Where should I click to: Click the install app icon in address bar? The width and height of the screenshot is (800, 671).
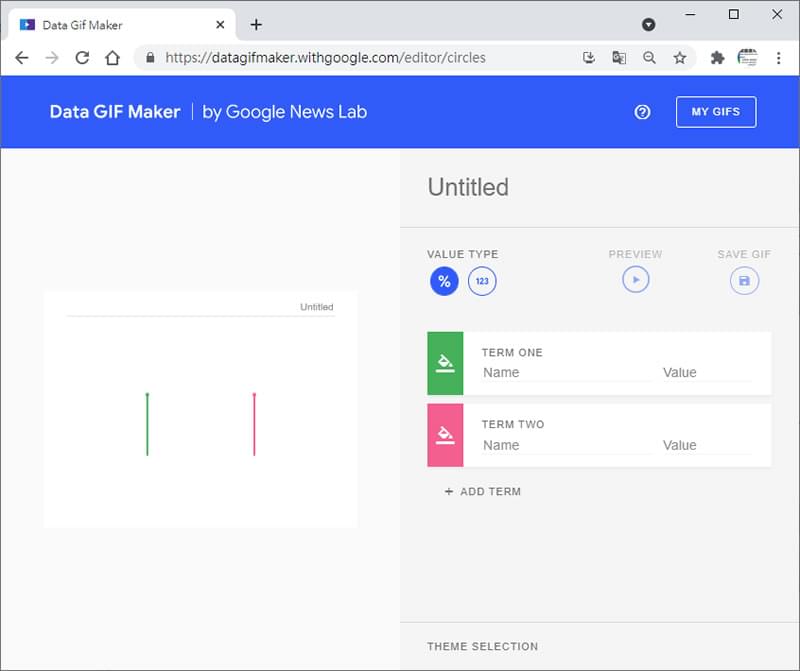coord(589,58)
